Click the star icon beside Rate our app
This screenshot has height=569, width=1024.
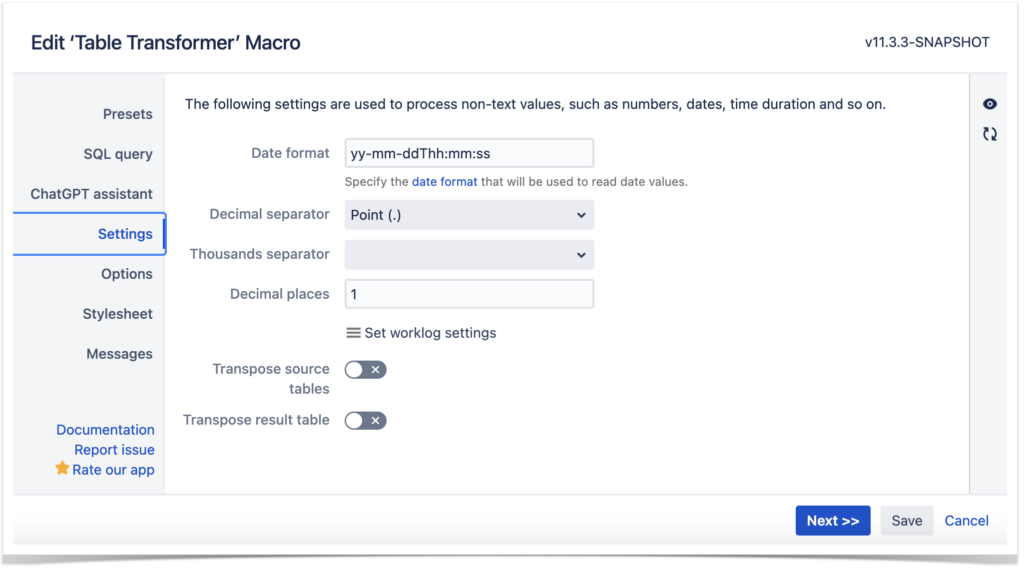pyautogui.click(x=62, y=468)
